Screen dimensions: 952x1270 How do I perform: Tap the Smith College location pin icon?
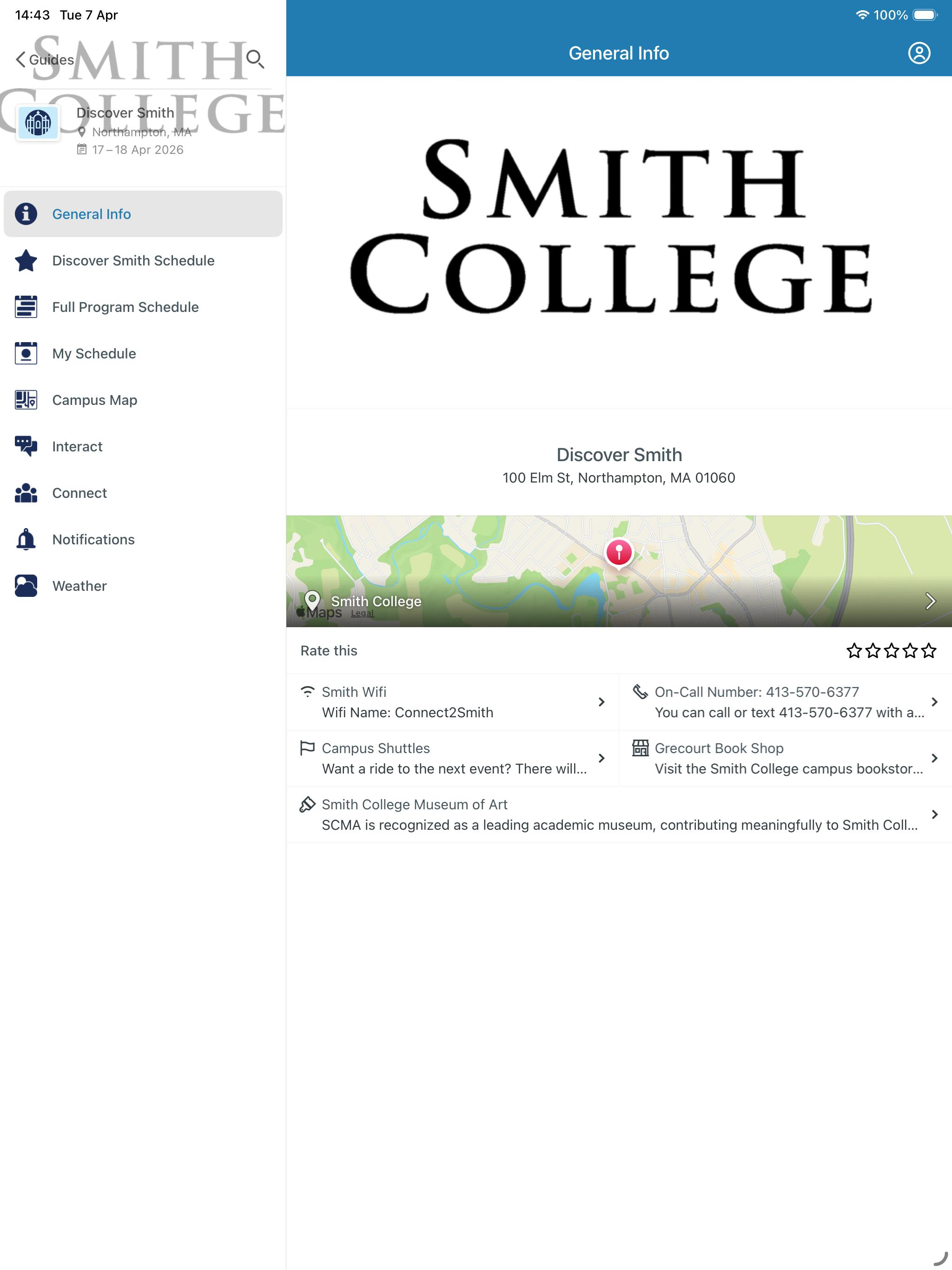coord(312,600)
